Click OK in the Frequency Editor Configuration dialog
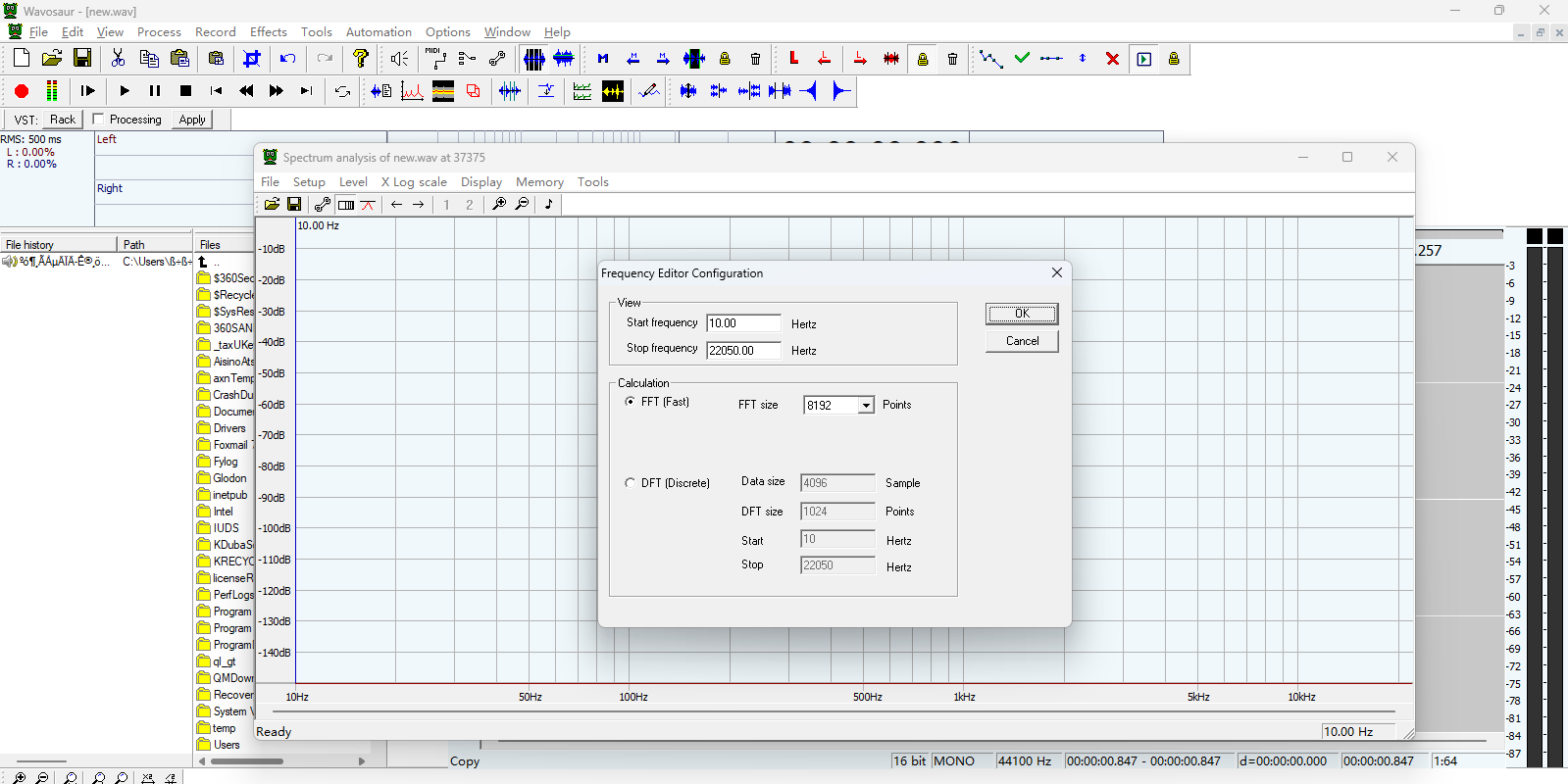Viewport: 1568px width, 784px height. tap(1022, 314)
